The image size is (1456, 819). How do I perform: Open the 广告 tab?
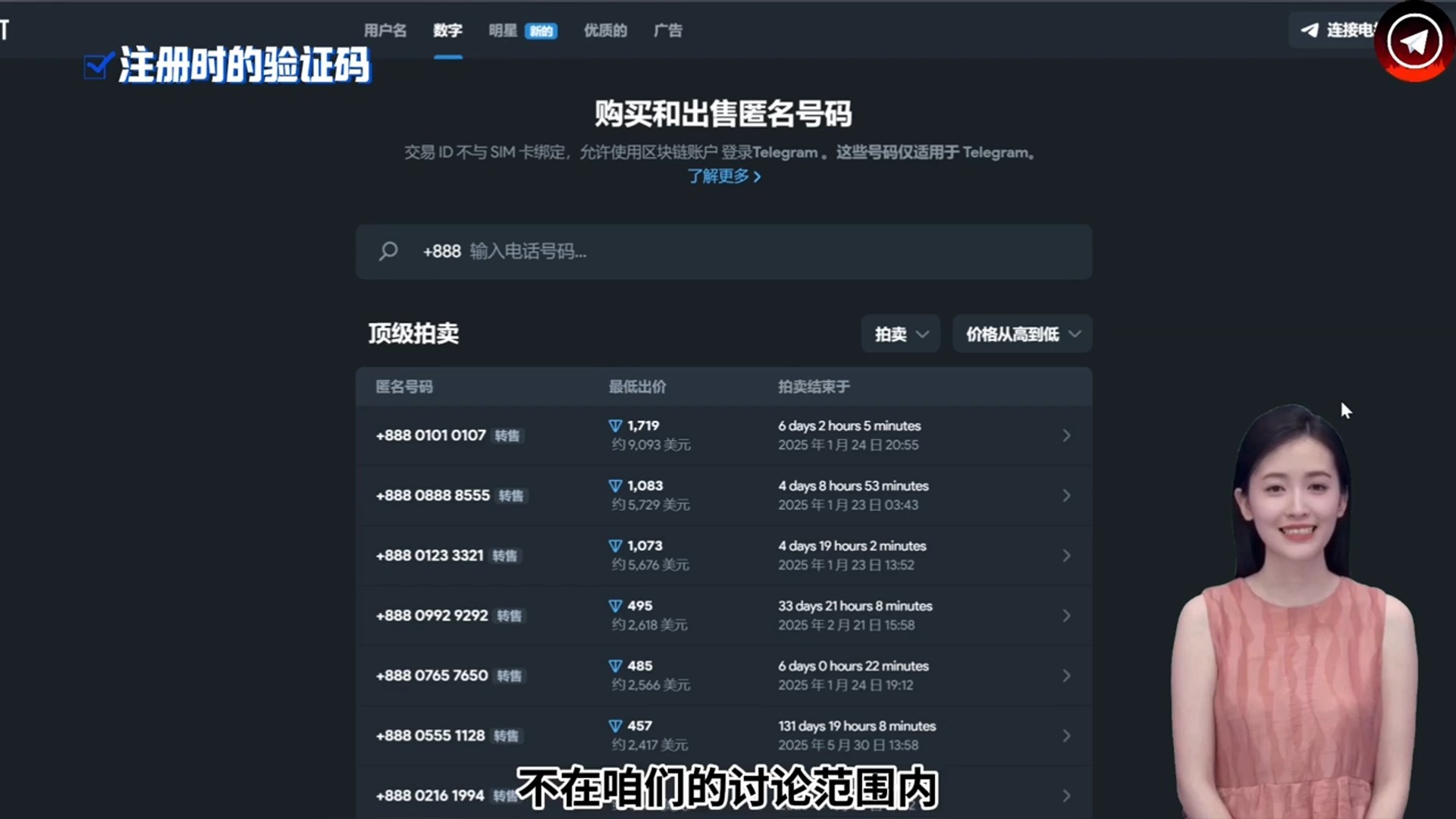(x=668, y=30)
